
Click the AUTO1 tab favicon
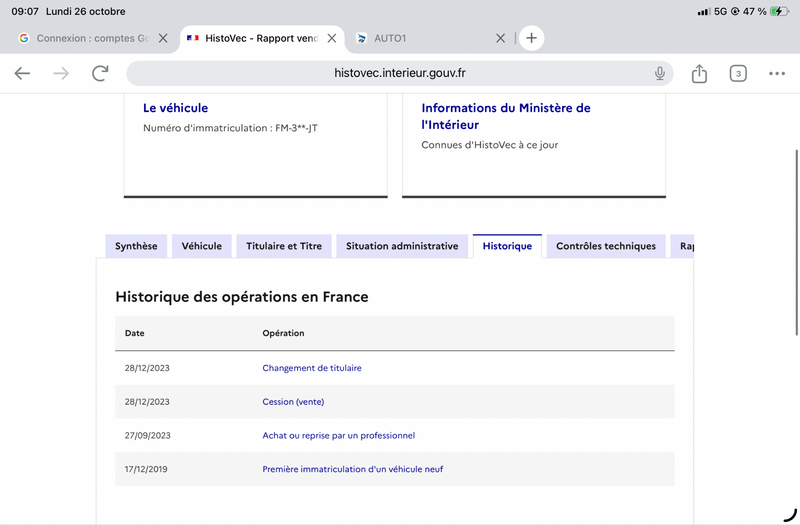coord(361,38)
